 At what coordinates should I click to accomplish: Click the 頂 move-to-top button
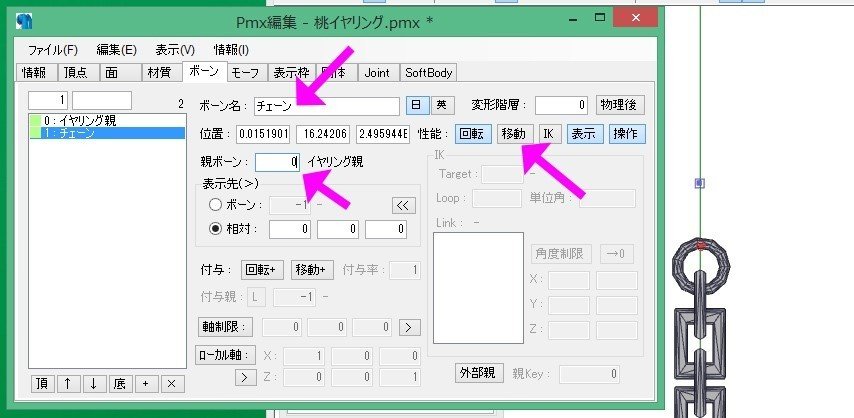coord(42,384)
